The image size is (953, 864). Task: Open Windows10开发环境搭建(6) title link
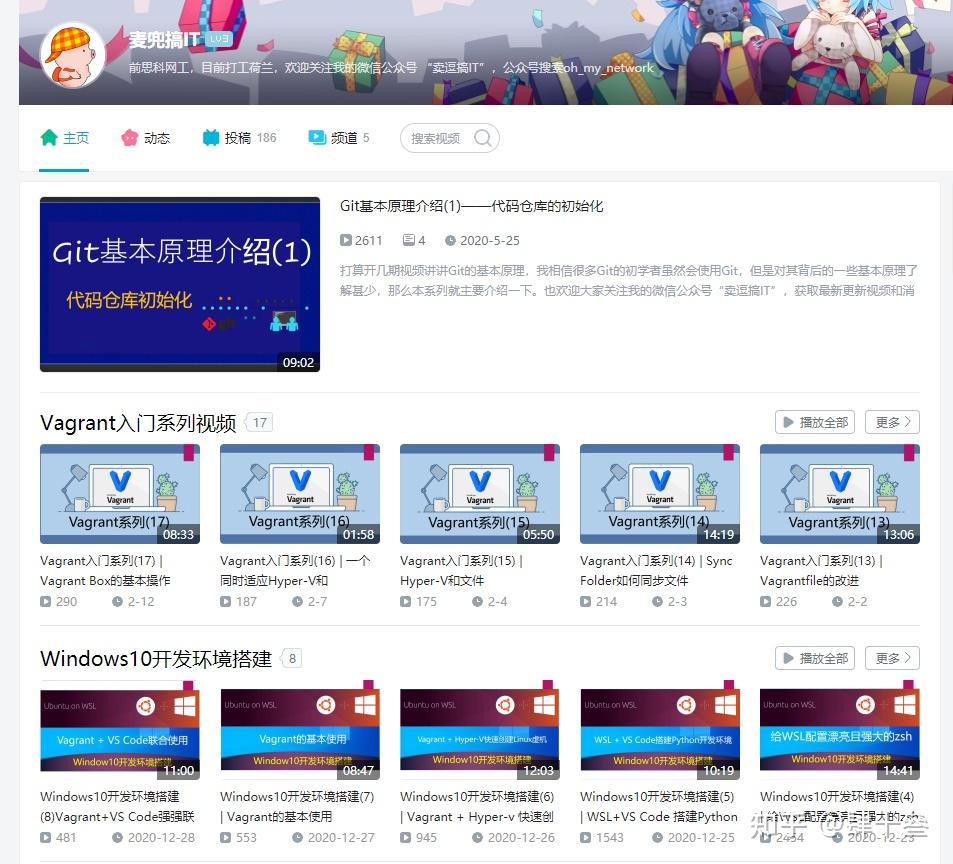click(x=477, y=806)
